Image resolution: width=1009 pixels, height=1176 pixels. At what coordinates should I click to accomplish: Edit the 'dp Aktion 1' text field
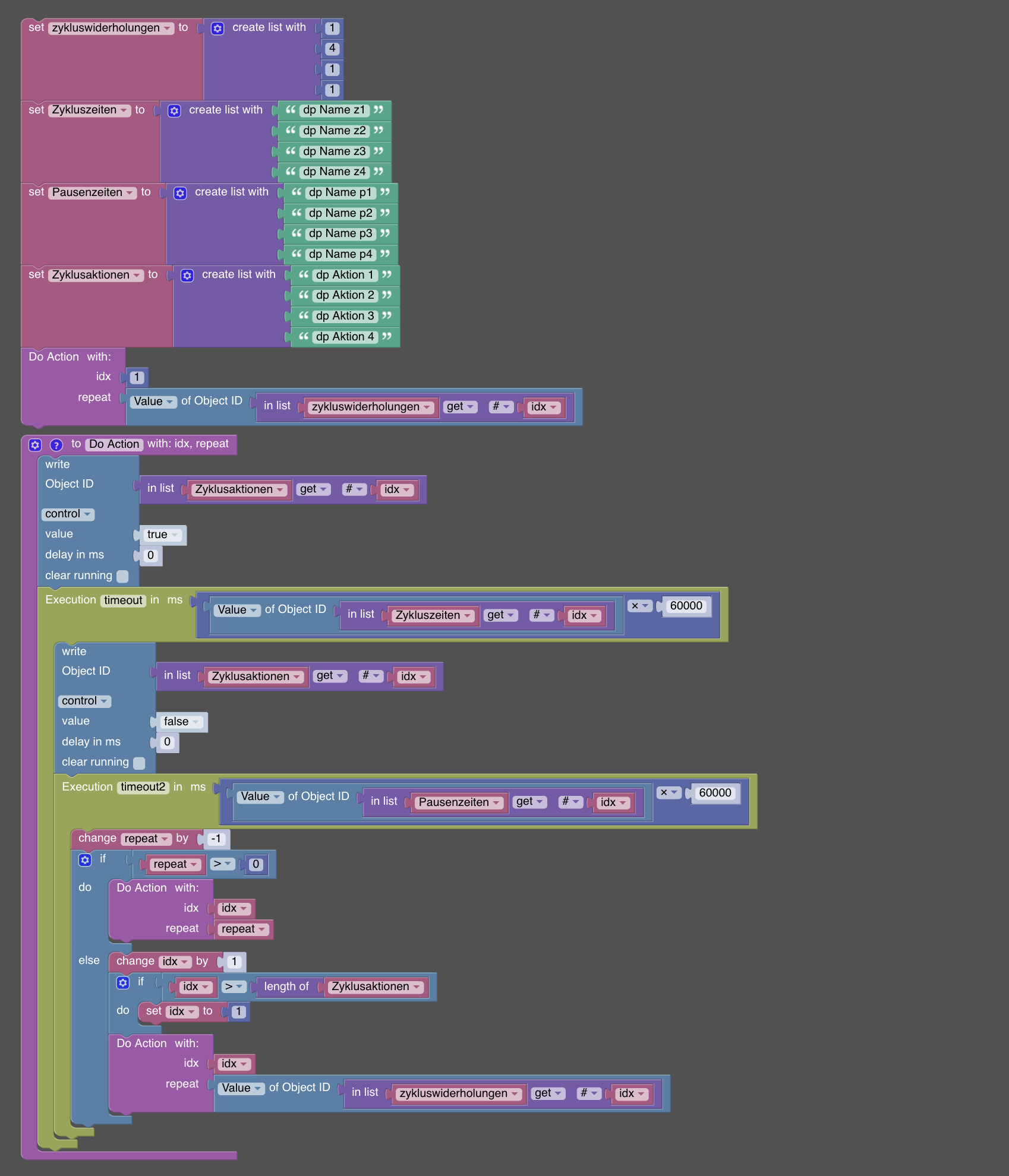[x=345, y=275]
